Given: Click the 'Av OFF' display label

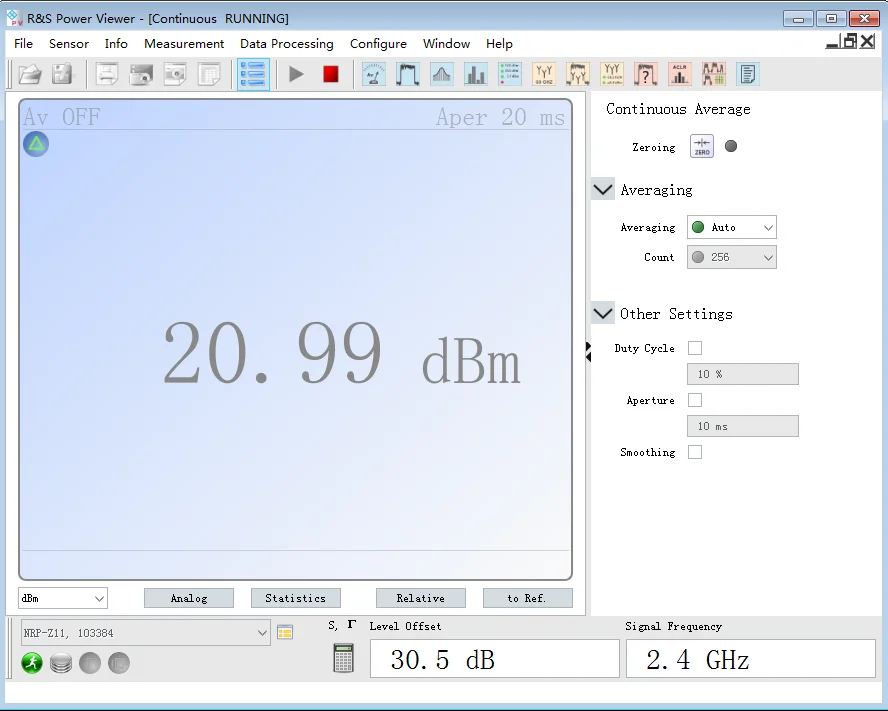Looking at the screenshot, I should 62,117.
